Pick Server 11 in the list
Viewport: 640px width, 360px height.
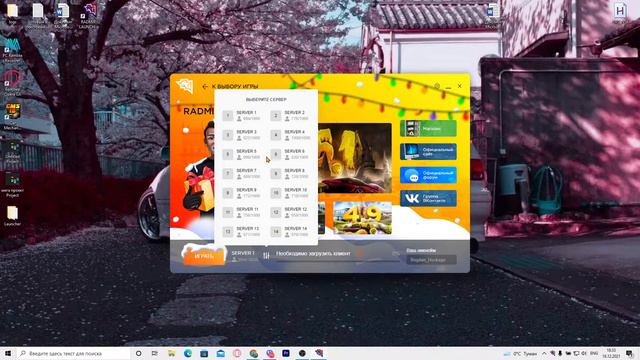(242, 212)
